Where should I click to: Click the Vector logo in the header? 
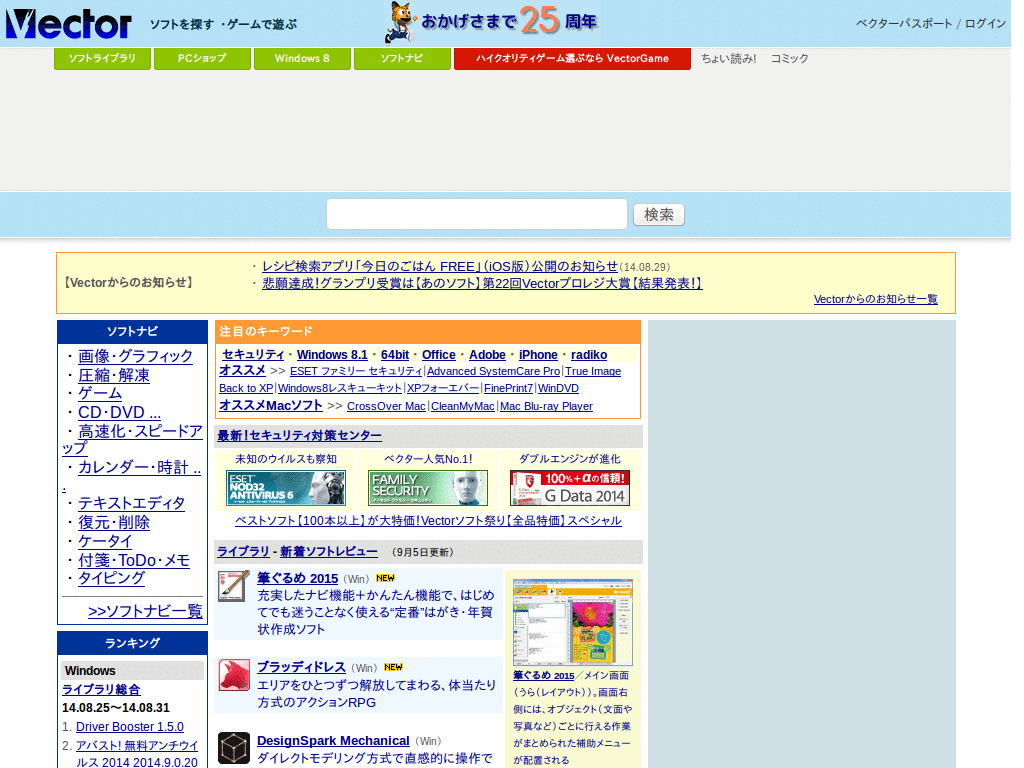click(x=69, y=24)
